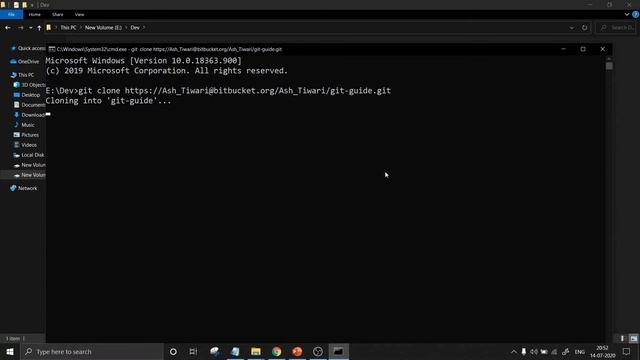Screen dimensions: 640x360
Task: Select 'This PC' in the address breadcrumb
Action: [68, 28]
